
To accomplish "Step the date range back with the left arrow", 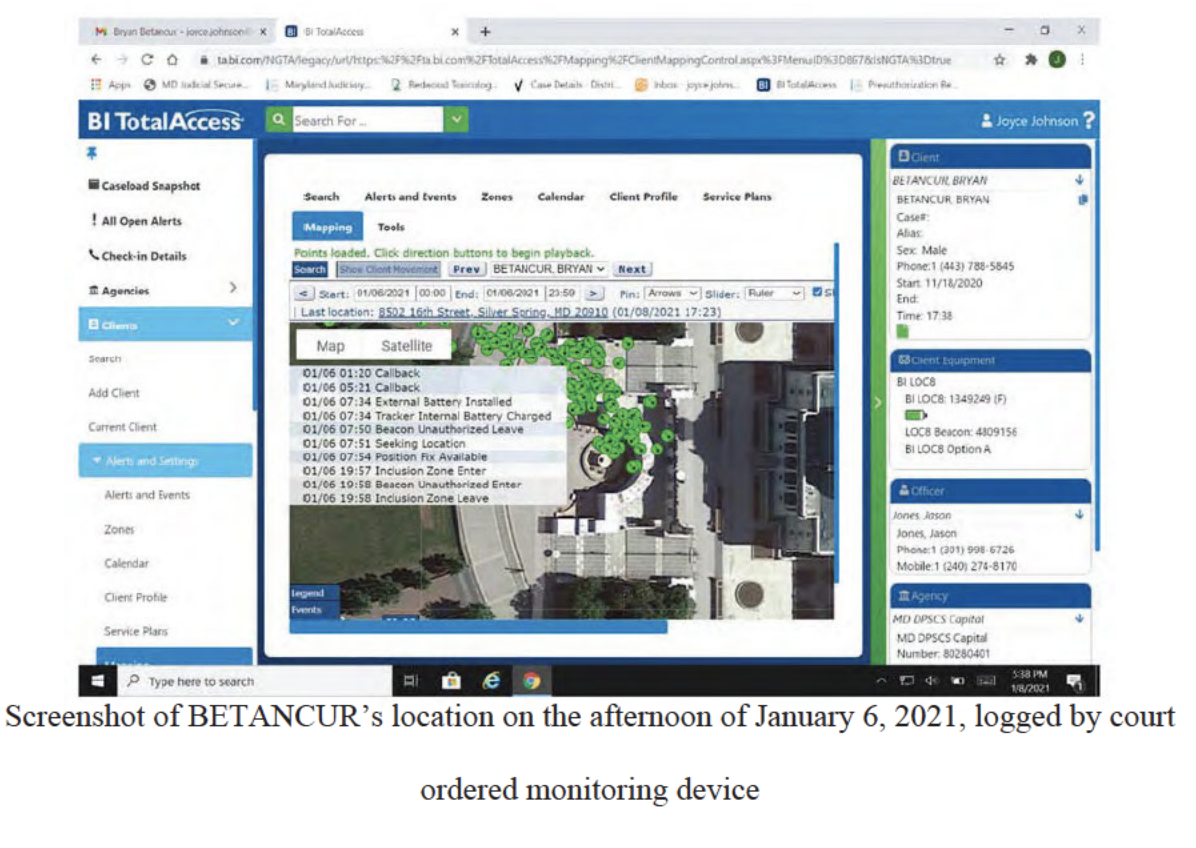I will coord(304,293).
